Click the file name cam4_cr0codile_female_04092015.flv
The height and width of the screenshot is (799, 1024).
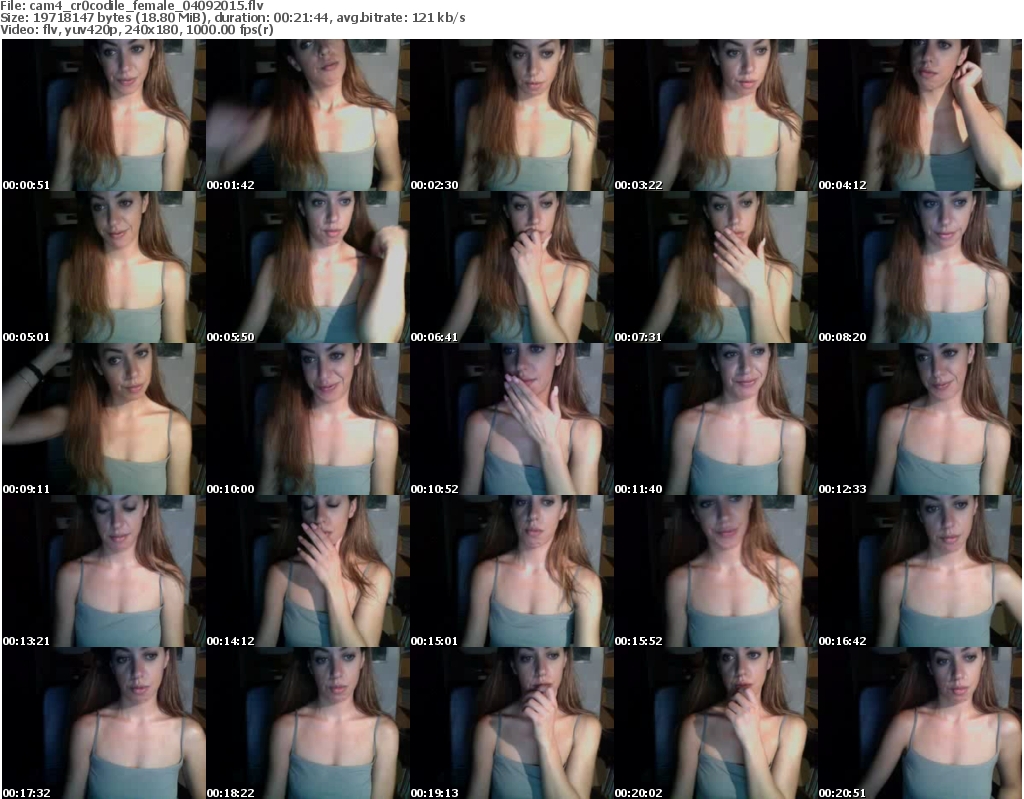click(x=146, y=6)
